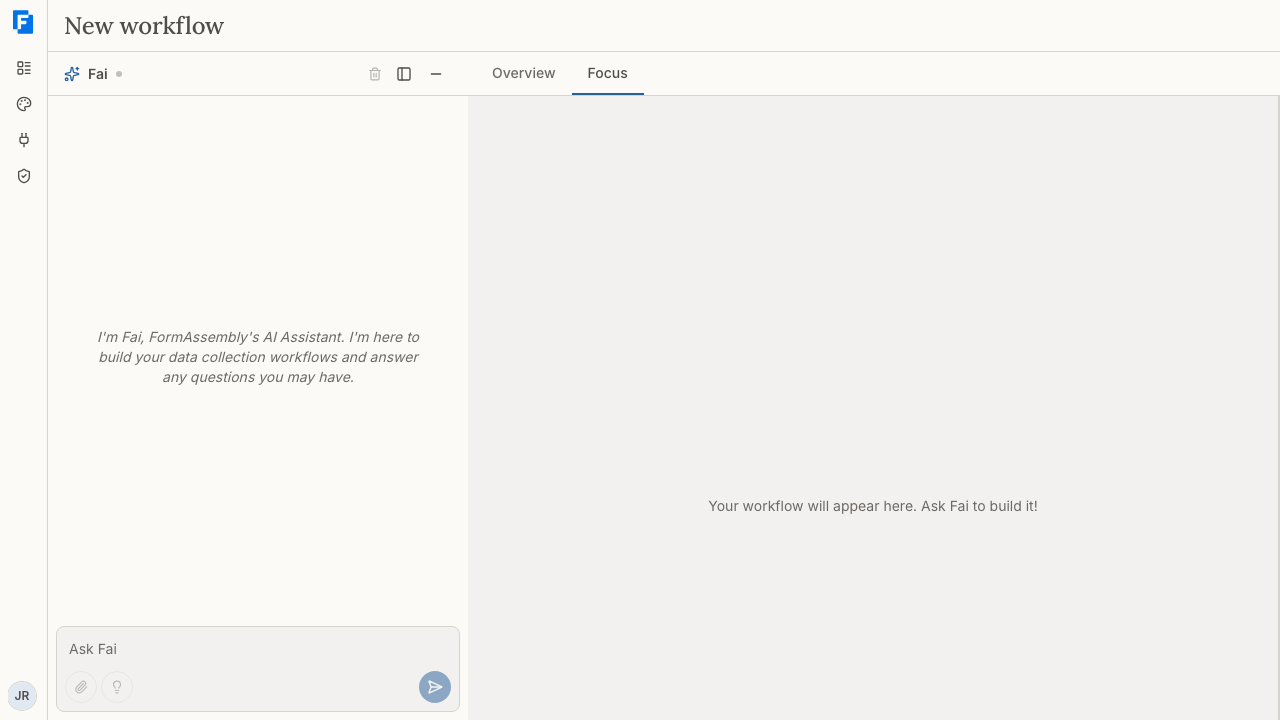Open the security shield sidebar icon
This screenshot has height=720, width=1280.
coord(24,176)
